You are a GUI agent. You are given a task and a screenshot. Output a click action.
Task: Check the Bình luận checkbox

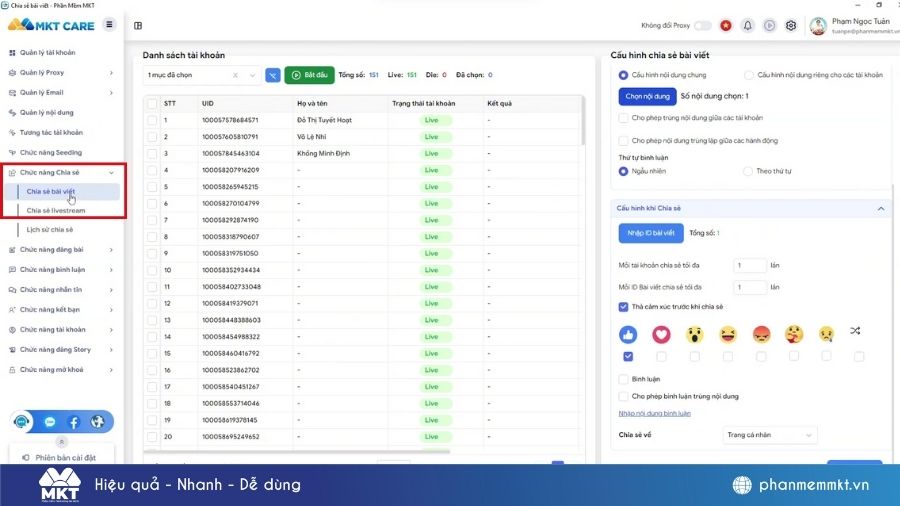[623, 379]
